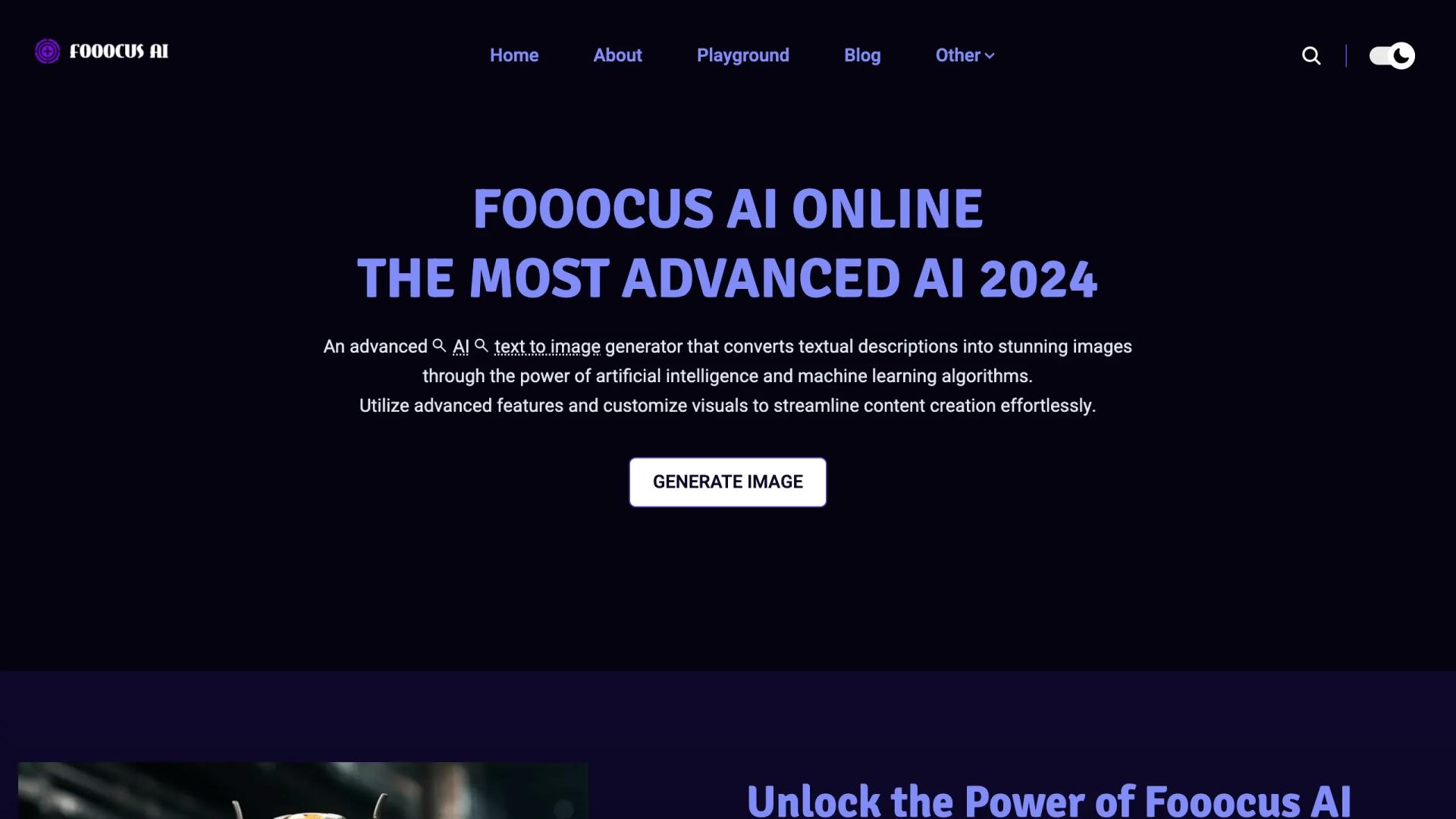This screenshot has height=819, width=1456.
Task: Select the Home navigation tab
Action: 514,55
